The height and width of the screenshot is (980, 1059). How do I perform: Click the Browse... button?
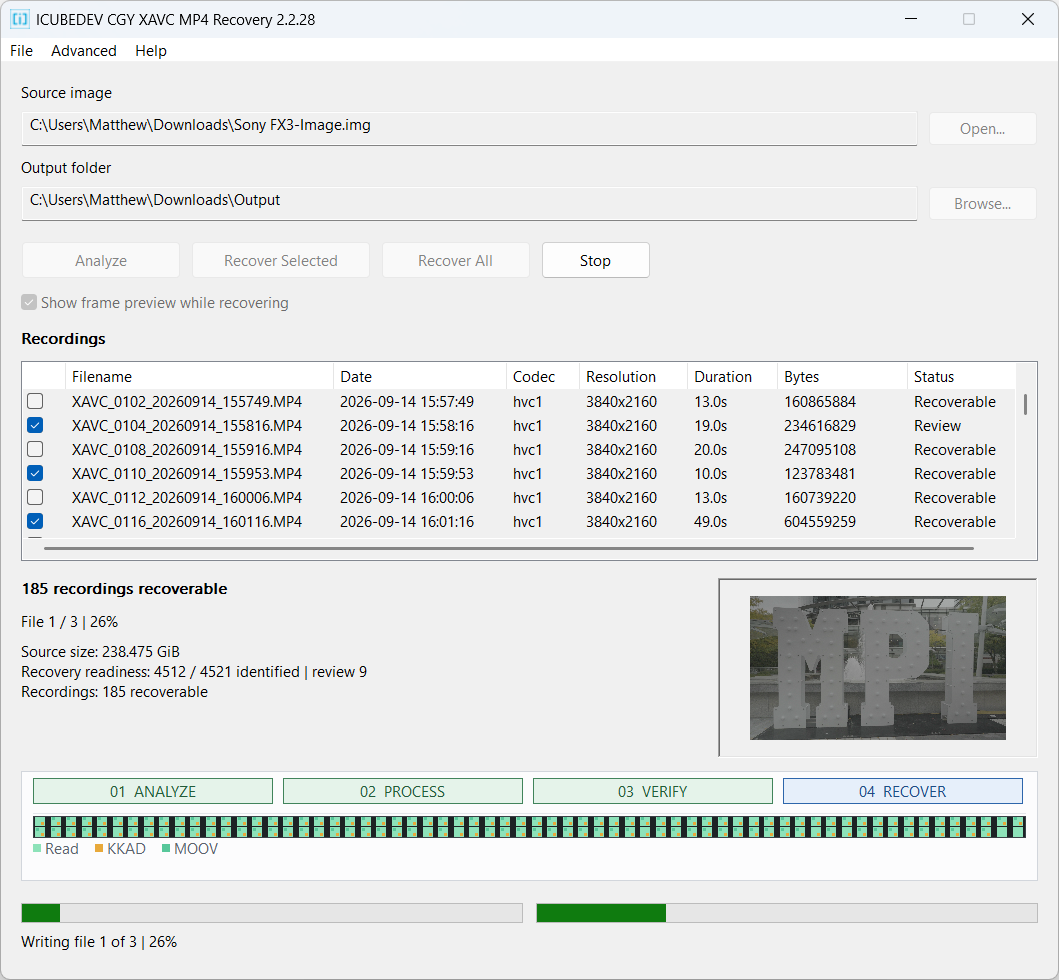pyautogui.click(x=982, y=203)
